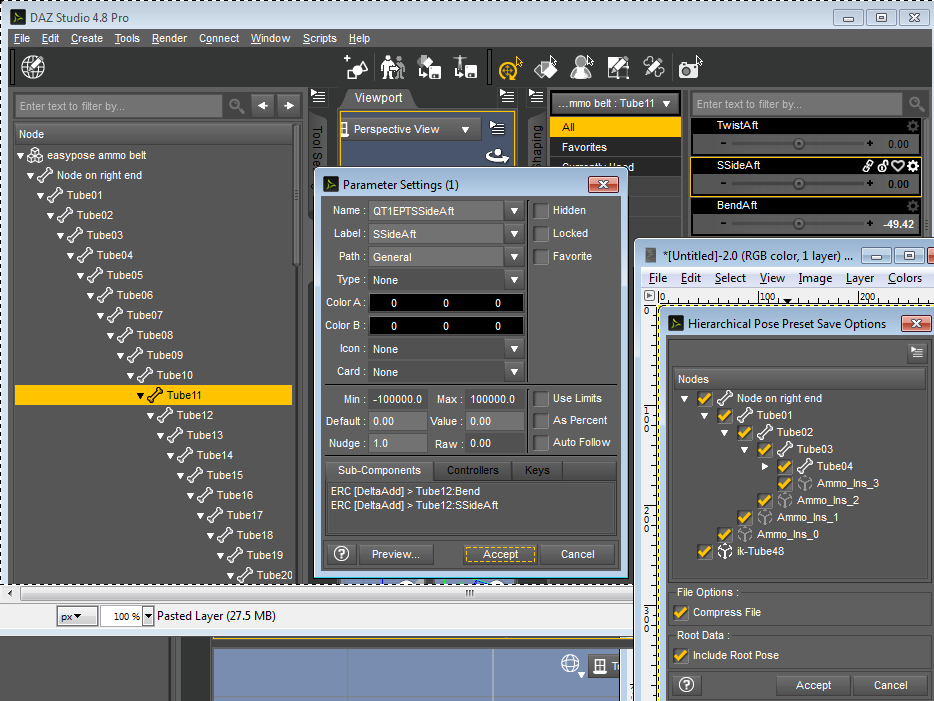The image size is (934, 701).
Task: Select the geometry editor tool icon
Action: point(618,67)
